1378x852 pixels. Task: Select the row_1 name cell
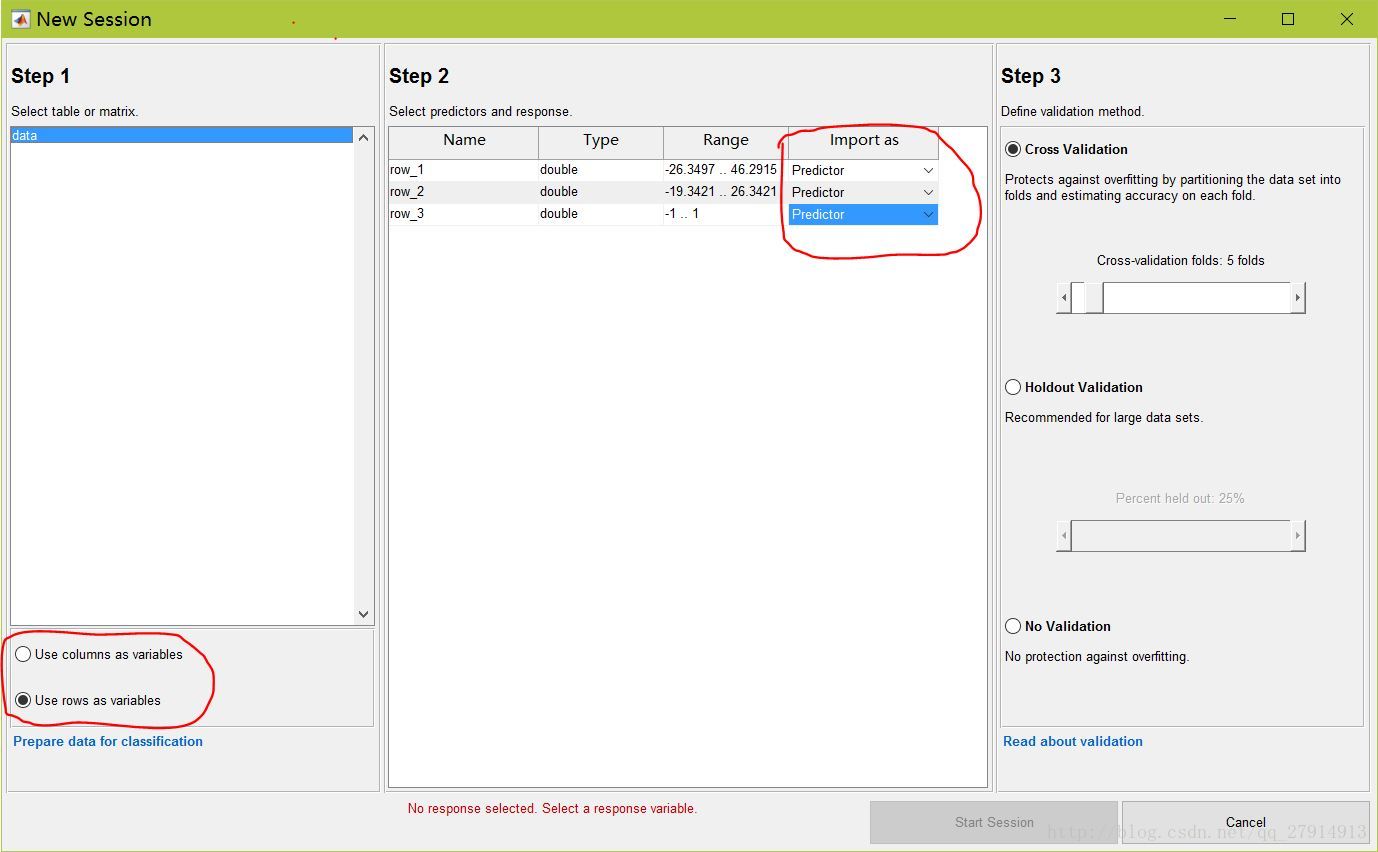(x=464, y=170)
